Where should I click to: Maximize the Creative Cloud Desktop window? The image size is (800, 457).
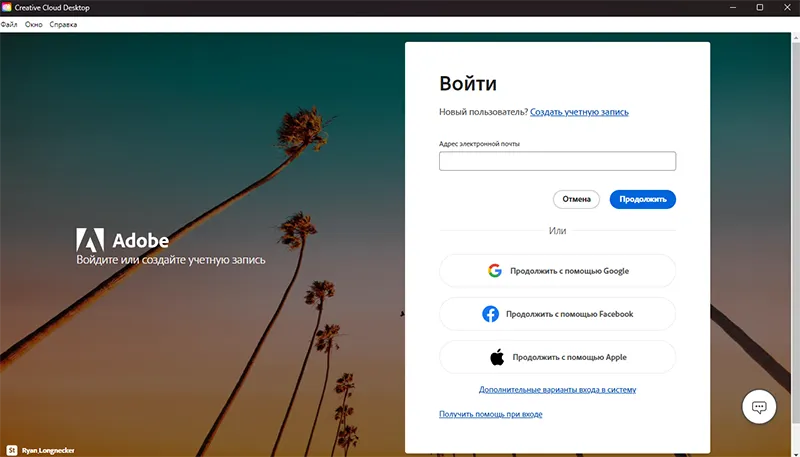tap(759, 8)
